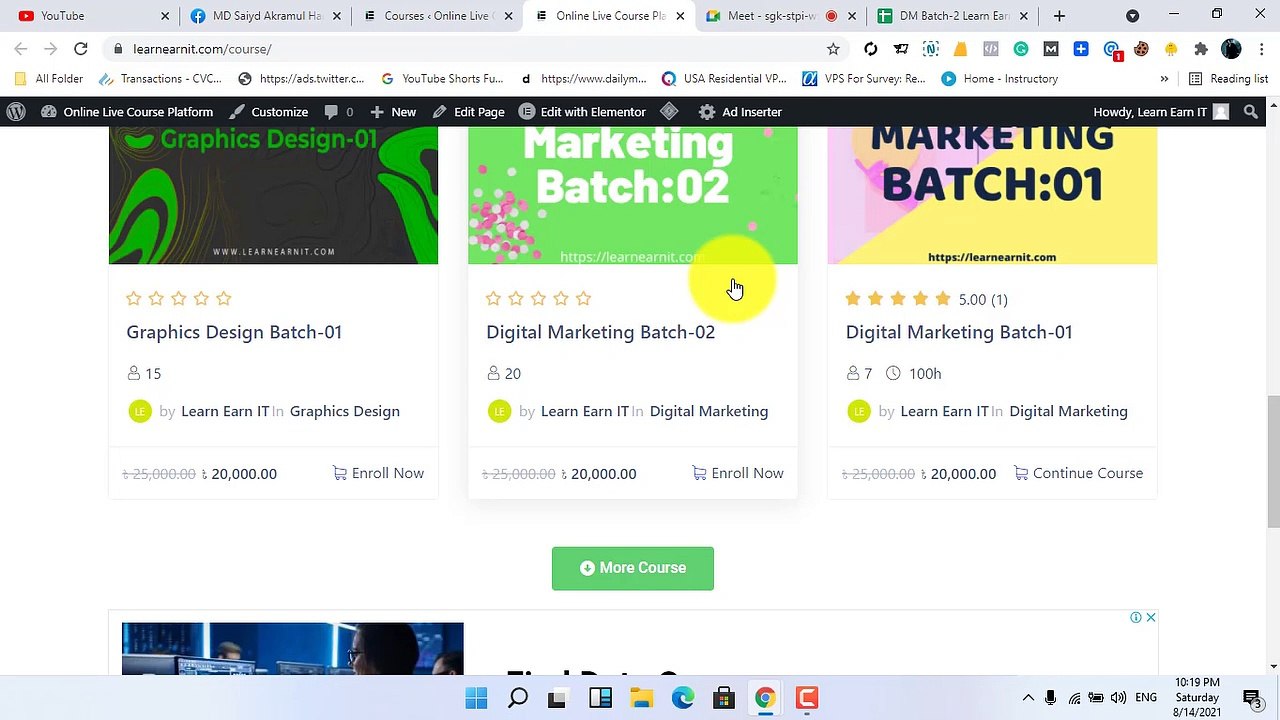
Task: Open Learn Earn IT author on Graphics Design card
Action: [225, 411]
